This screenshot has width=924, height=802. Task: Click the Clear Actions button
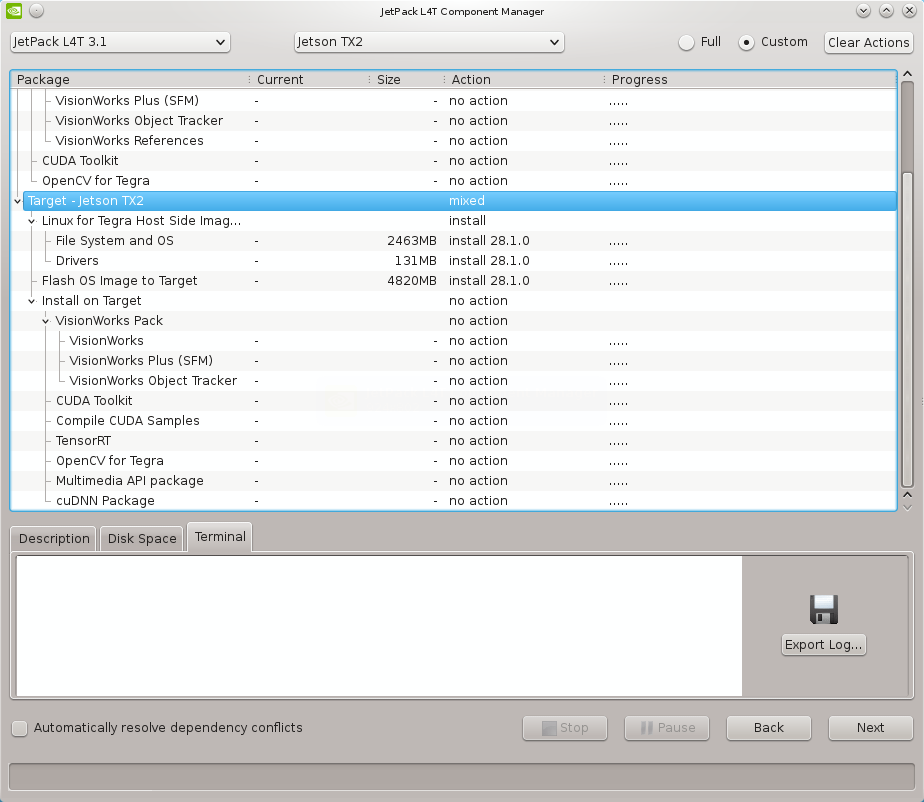pyautogui.click(x=868, y=42)
